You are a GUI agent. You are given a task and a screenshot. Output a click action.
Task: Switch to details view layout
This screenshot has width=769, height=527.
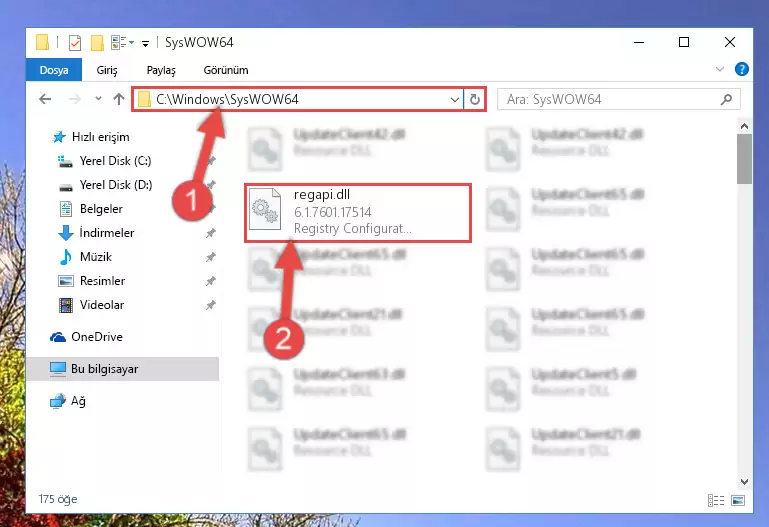[x=716, y=500]
